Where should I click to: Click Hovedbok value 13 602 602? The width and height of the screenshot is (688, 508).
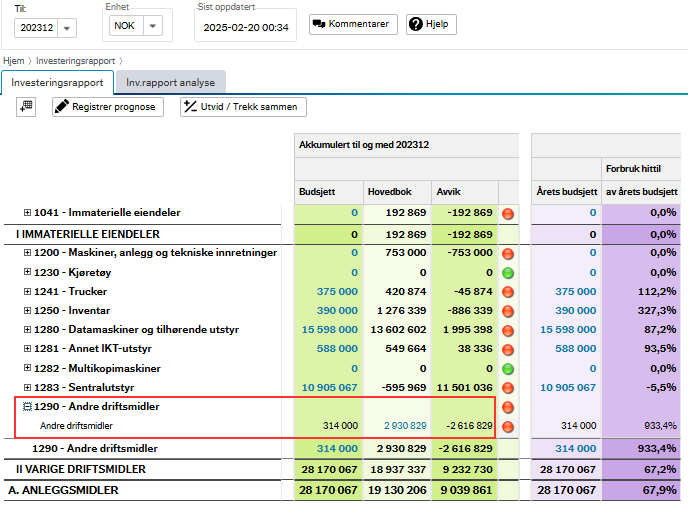point(398,329)
